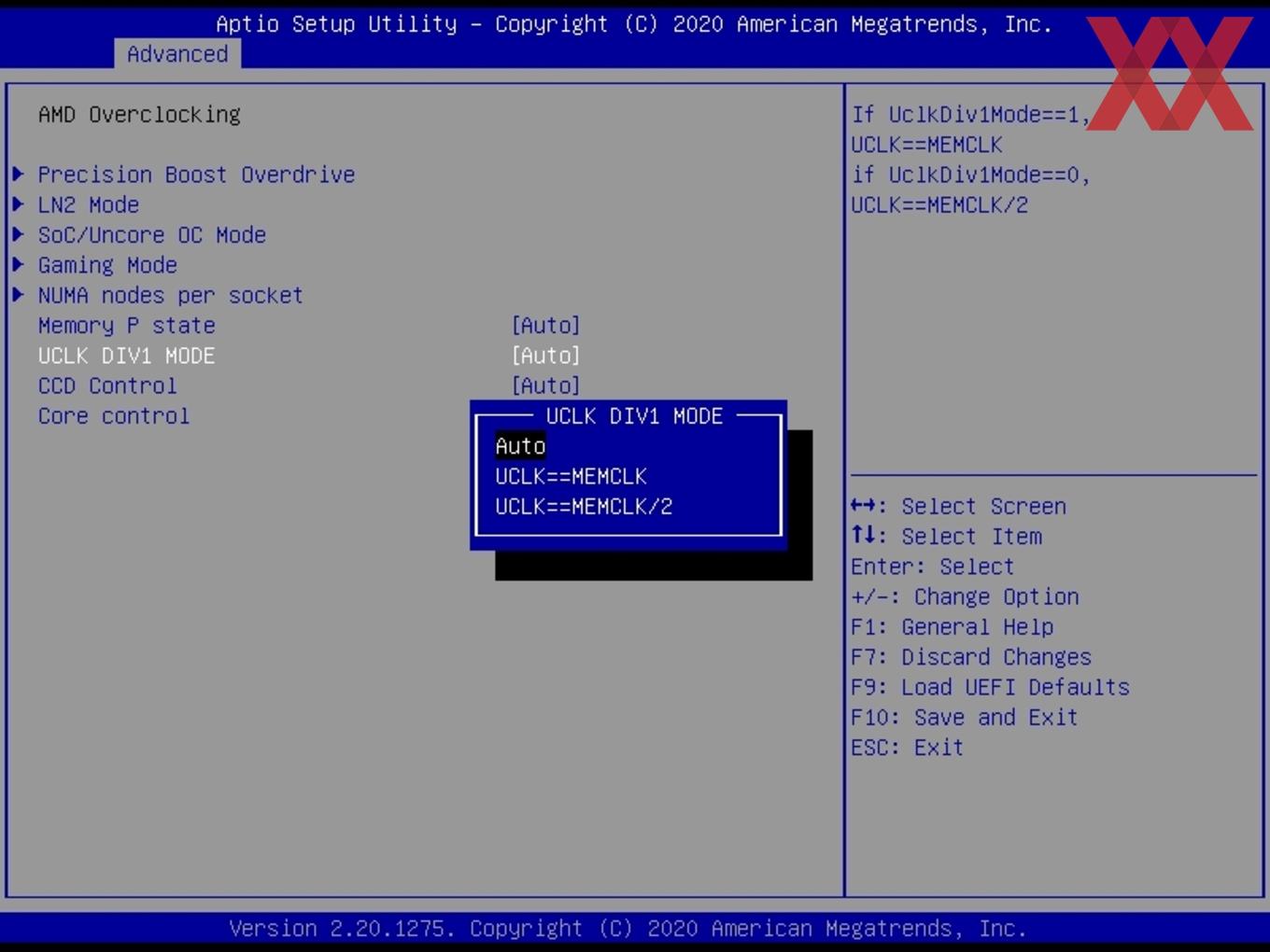Open NUMA nodes per socket entry
Viewport: 1270px width, 952px height.
[171, 295]
